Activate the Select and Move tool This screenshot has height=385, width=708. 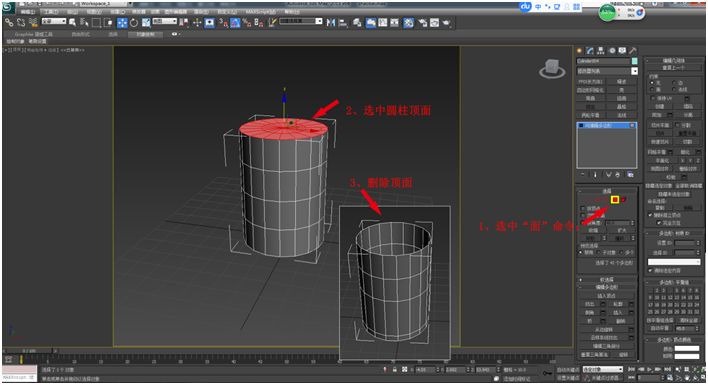coord(122,23)
